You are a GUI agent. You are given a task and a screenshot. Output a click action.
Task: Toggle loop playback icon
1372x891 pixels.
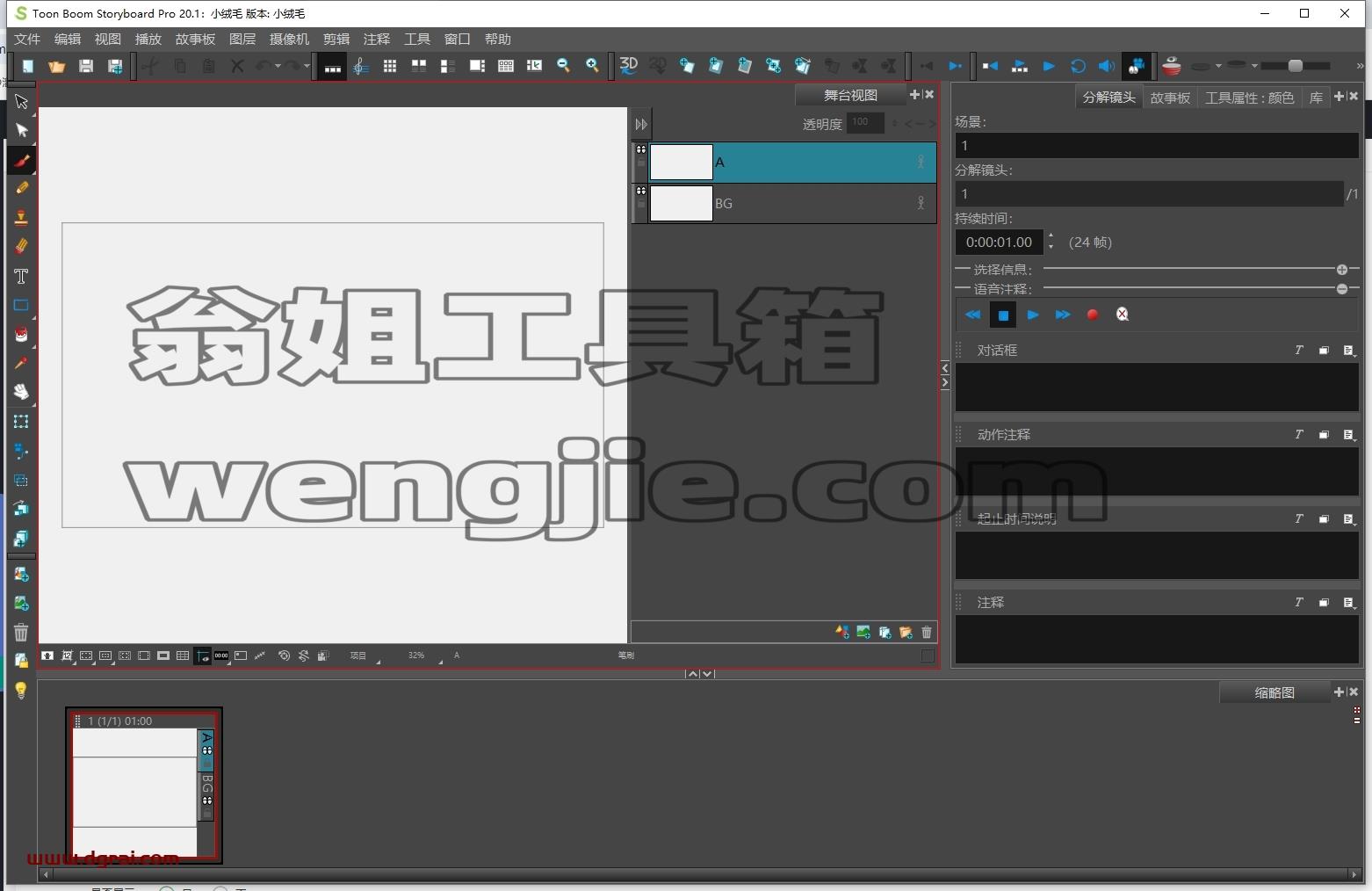click(x=1078, y=66)
